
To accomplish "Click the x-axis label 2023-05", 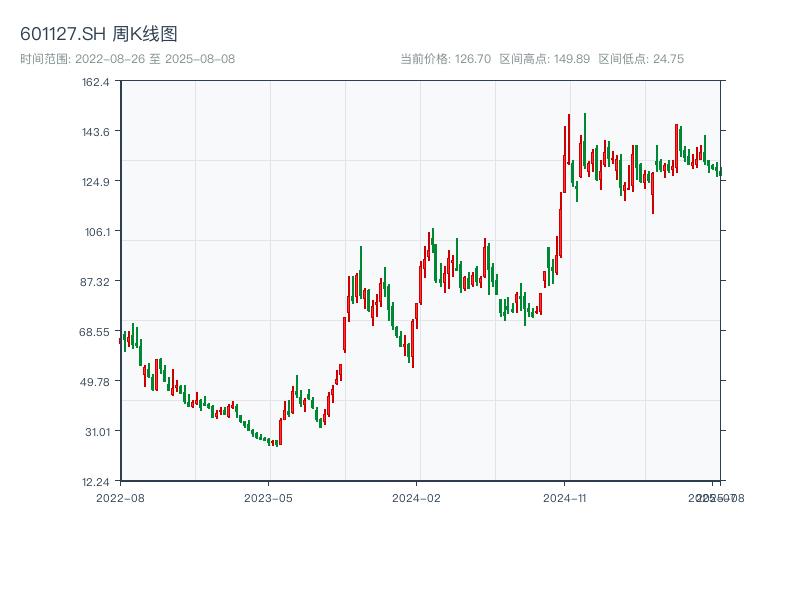I will [268, 498].
